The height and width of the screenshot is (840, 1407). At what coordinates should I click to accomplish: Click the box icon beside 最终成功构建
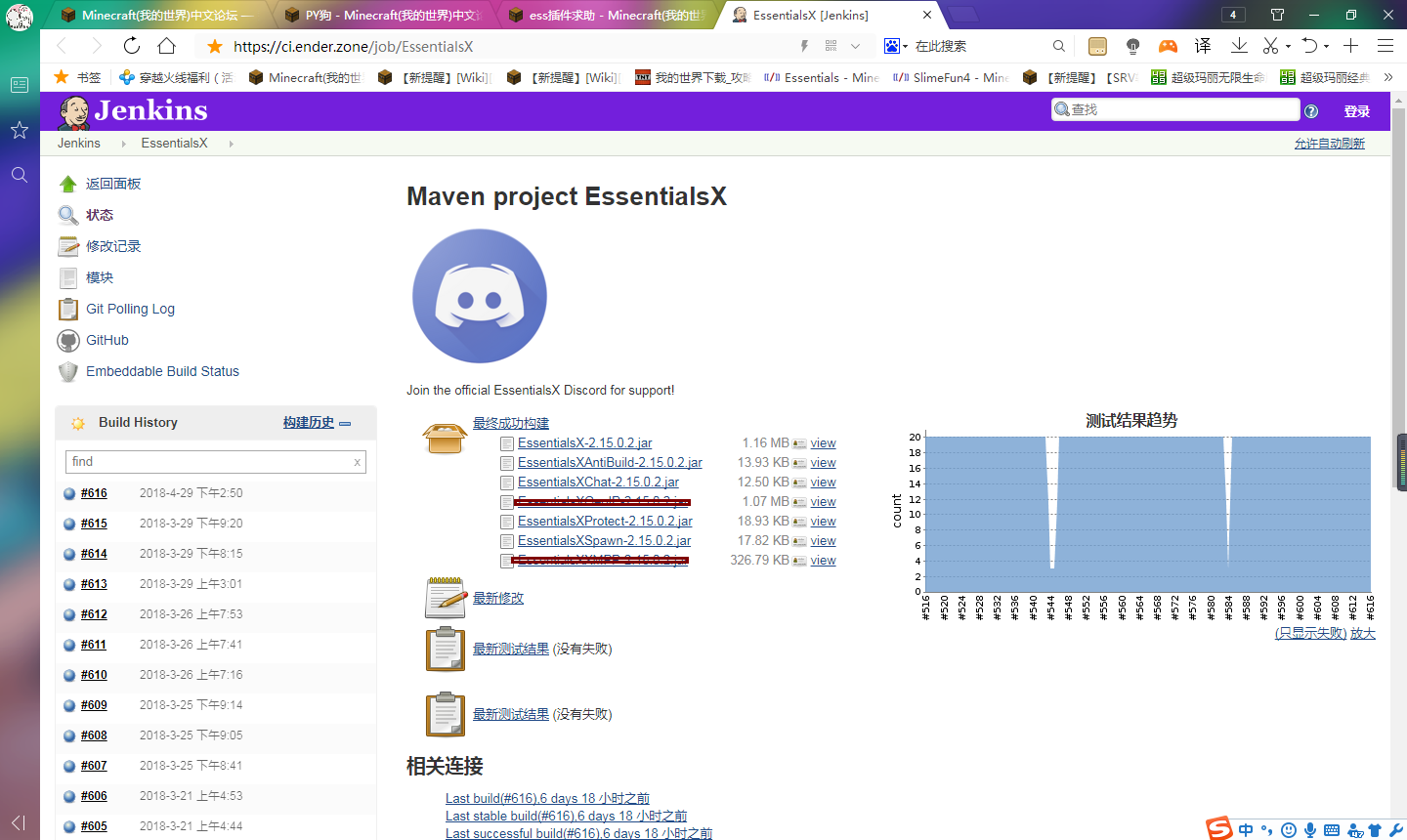pos(445,438)
